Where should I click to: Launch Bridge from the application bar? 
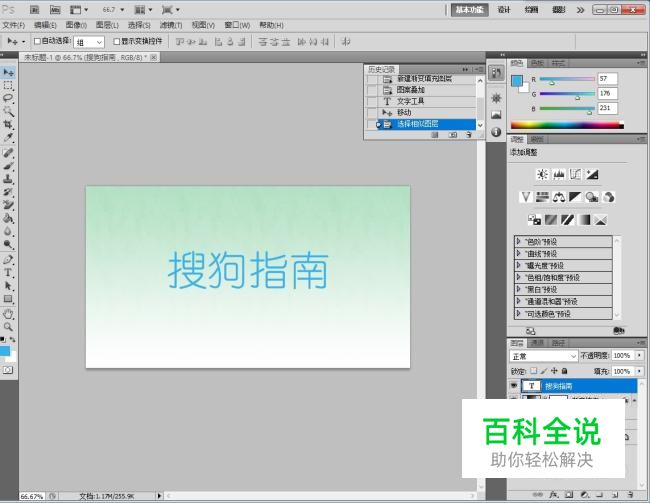[x=35, y=10]
